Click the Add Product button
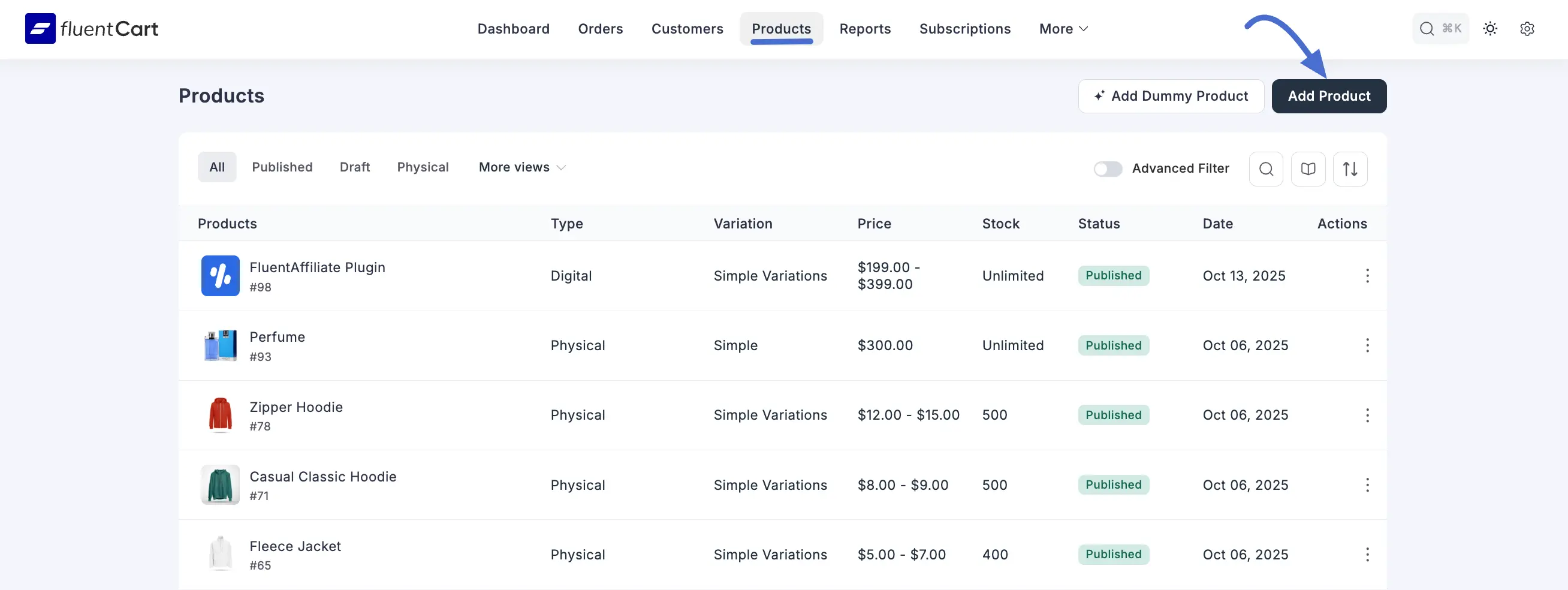Image resolution: width=1568 pixels, height=590 pixels. click(x=1329, y=95)
